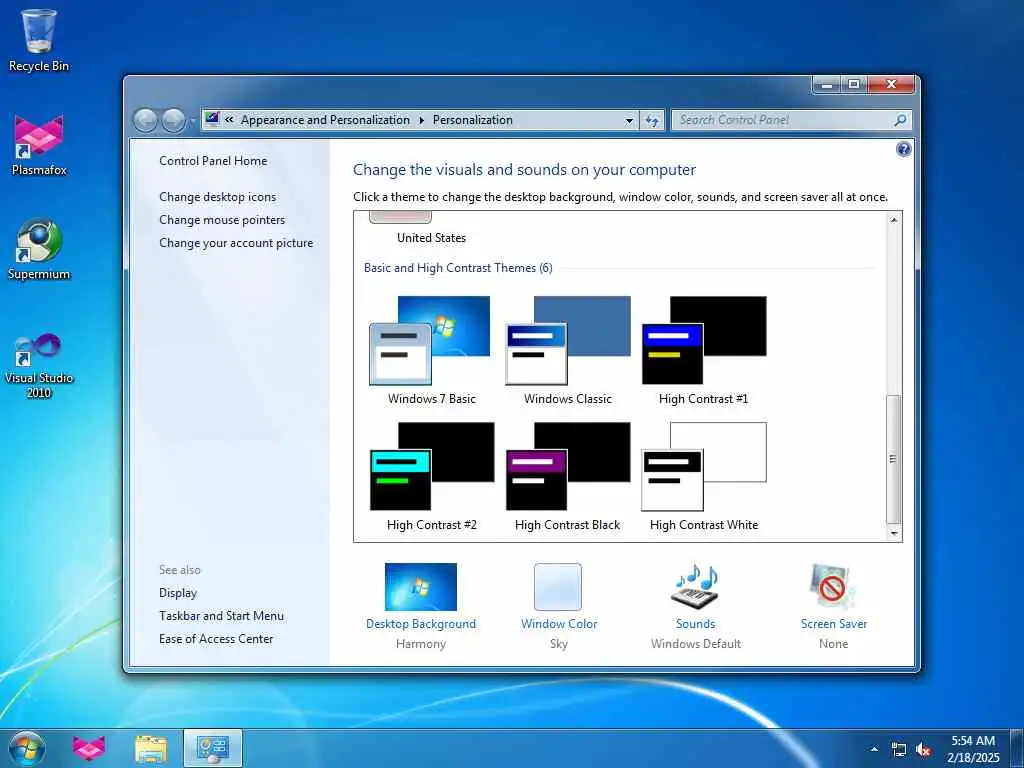
Task: Click the Control Panel icon in address bar
Action: 212,119
